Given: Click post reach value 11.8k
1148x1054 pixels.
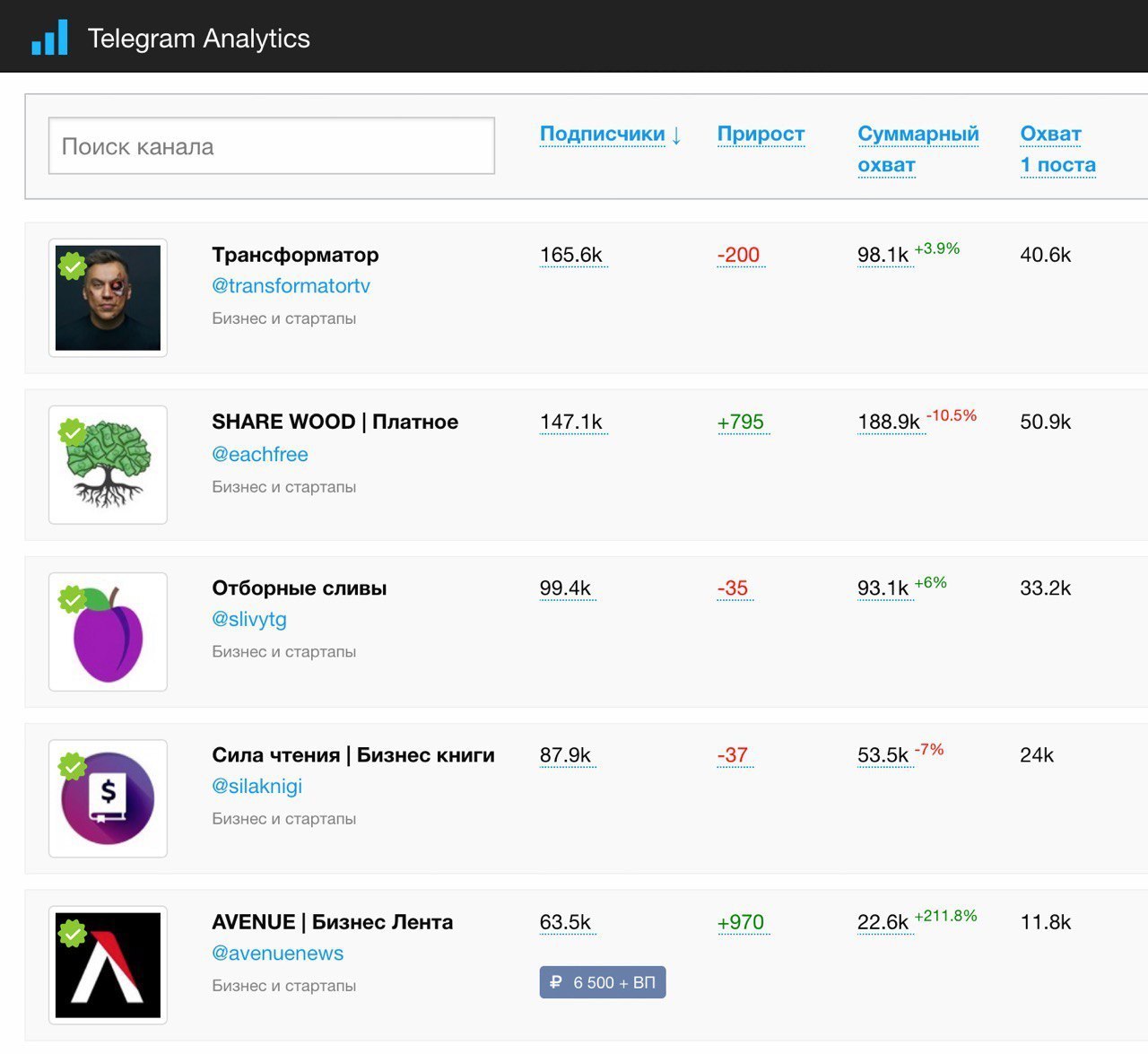Looking at the screenshot, I should [x=1046, y=922].
